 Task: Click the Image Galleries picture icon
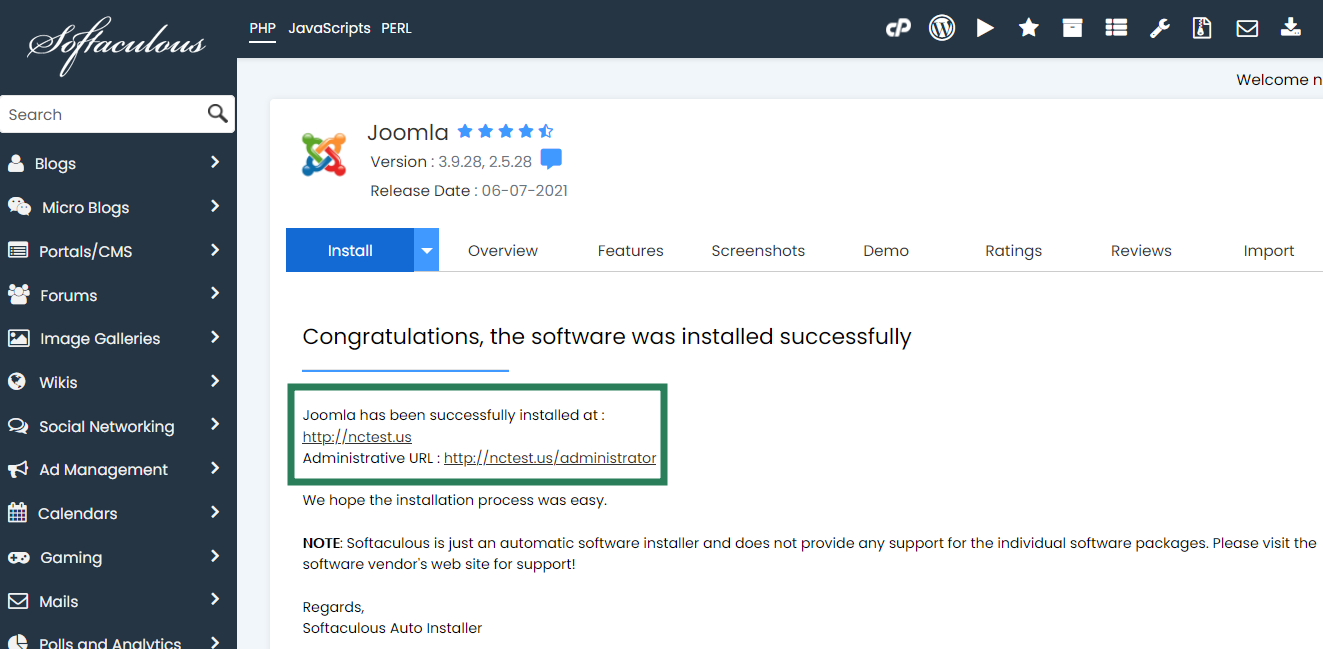click(18, 338)
